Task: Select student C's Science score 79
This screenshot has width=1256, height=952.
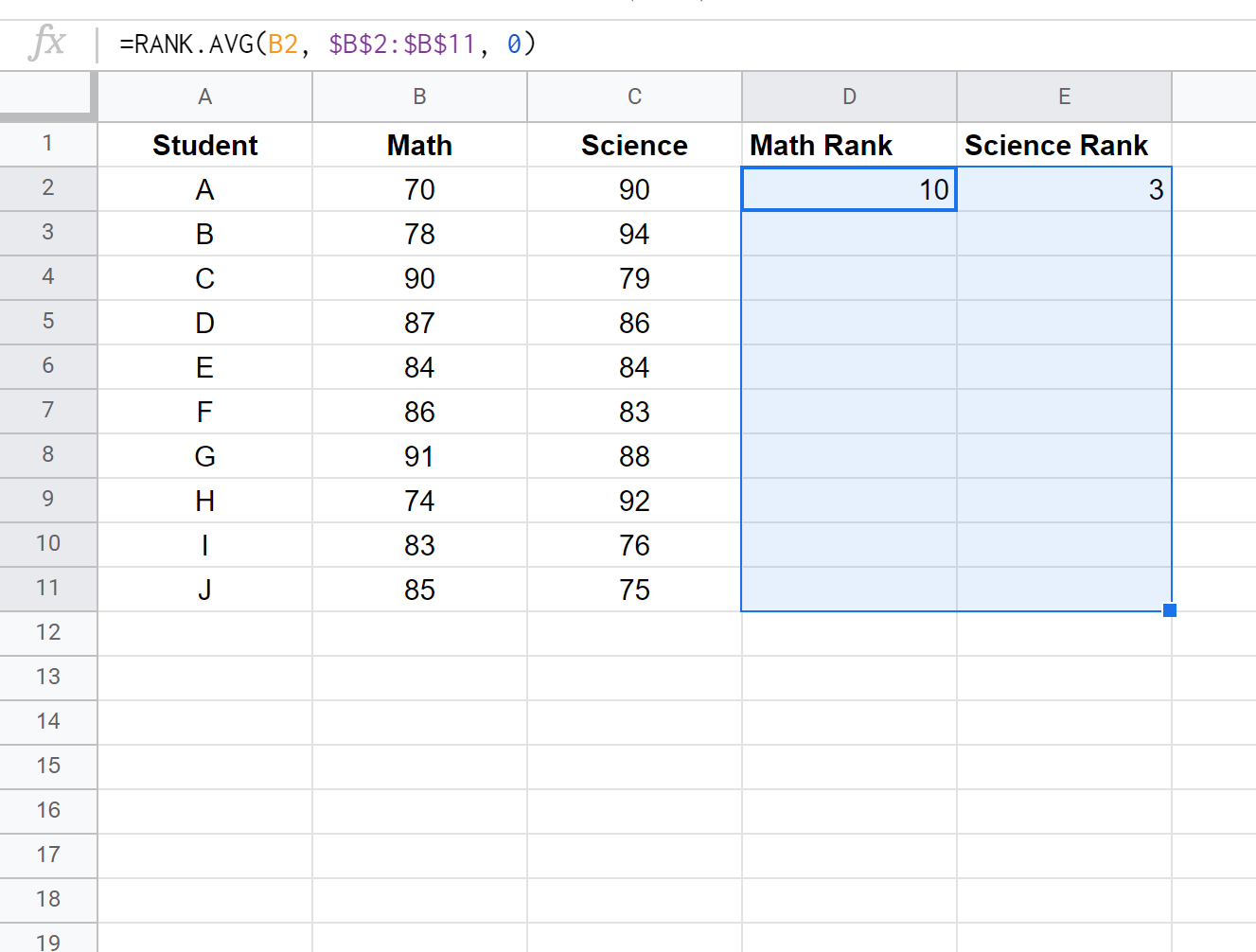Action: [x=634, y=278]
